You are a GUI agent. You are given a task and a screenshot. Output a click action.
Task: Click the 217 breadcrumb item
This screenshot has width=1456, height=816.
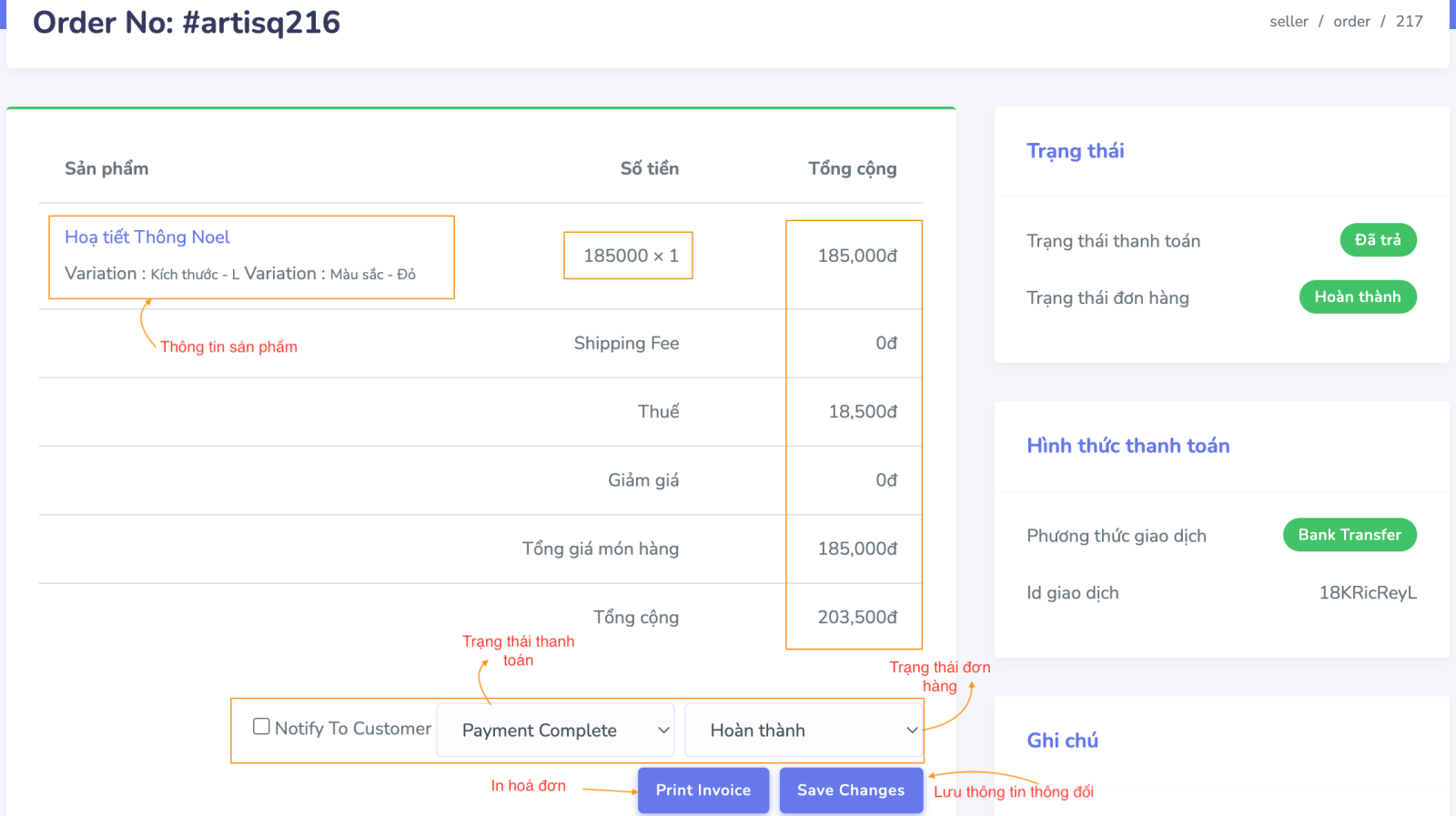tap(1409, 22)
